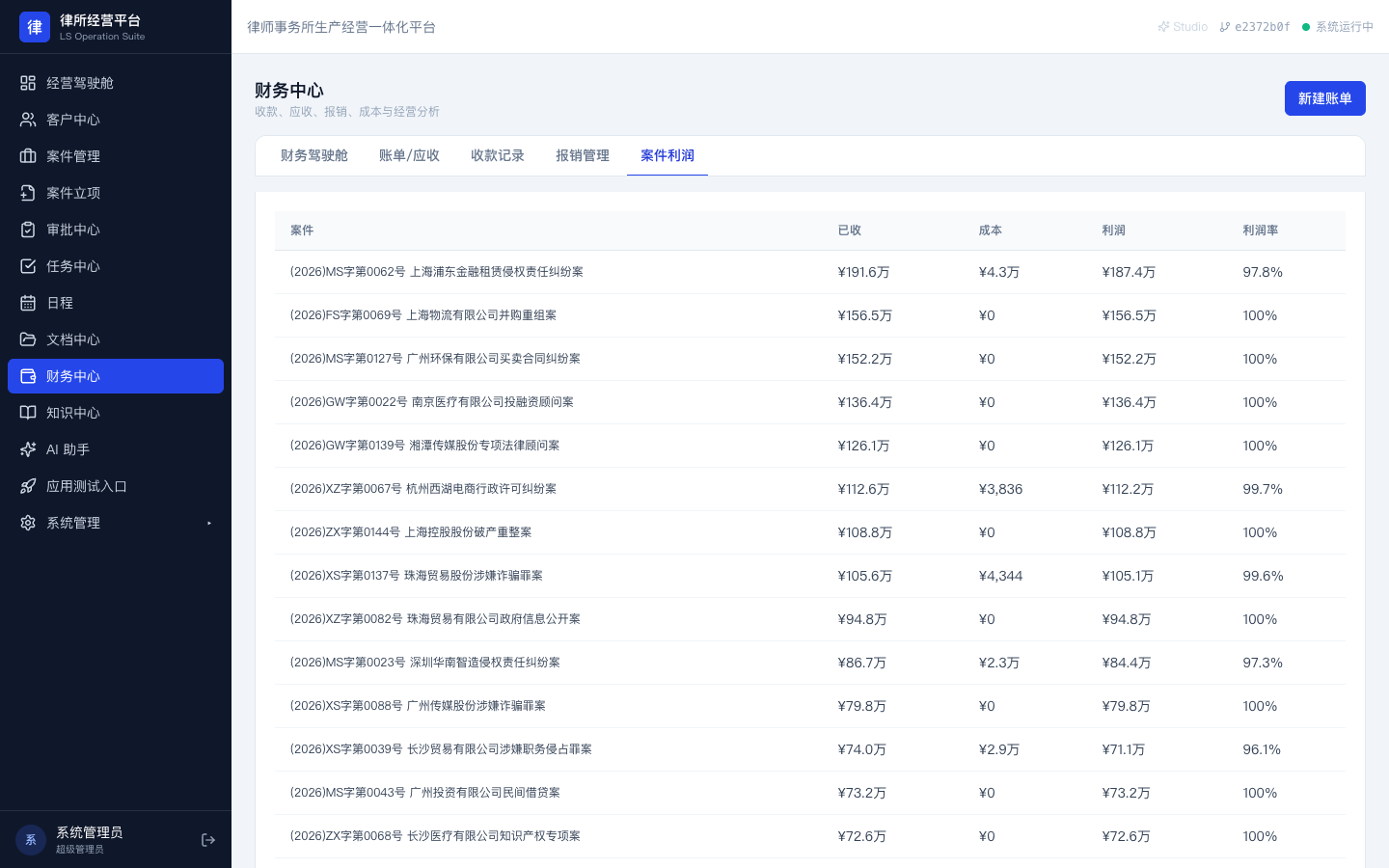Image resolution: width=1389 pixels, height=868 pixels.
Task: Click the 利润 column header
Action: click(1114, 231)
